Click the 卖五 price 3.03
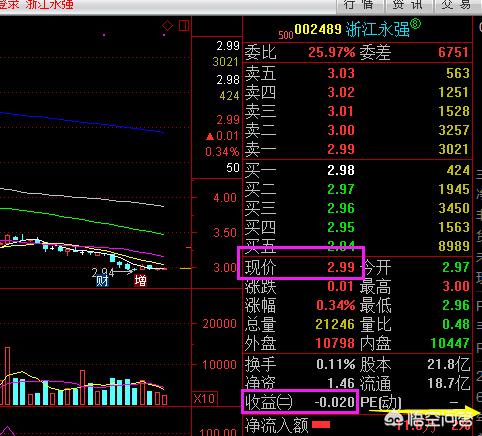 [341, 73]
